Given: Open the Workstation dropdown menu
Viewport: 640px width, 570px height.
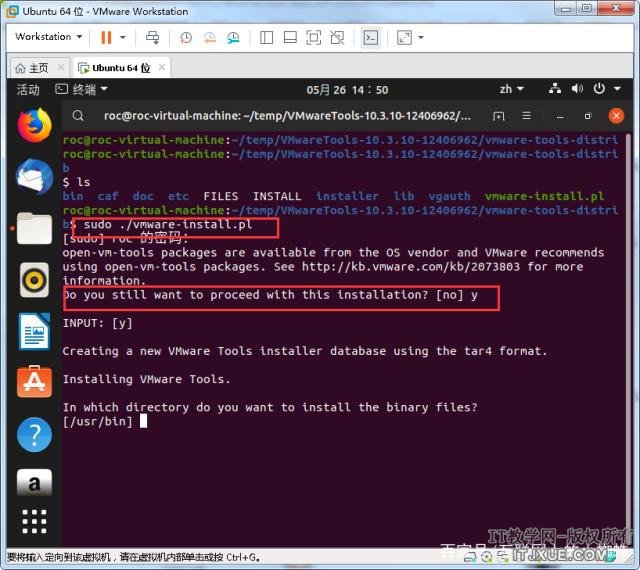Looking at the screenshot, I should click(x=48, y=37).
